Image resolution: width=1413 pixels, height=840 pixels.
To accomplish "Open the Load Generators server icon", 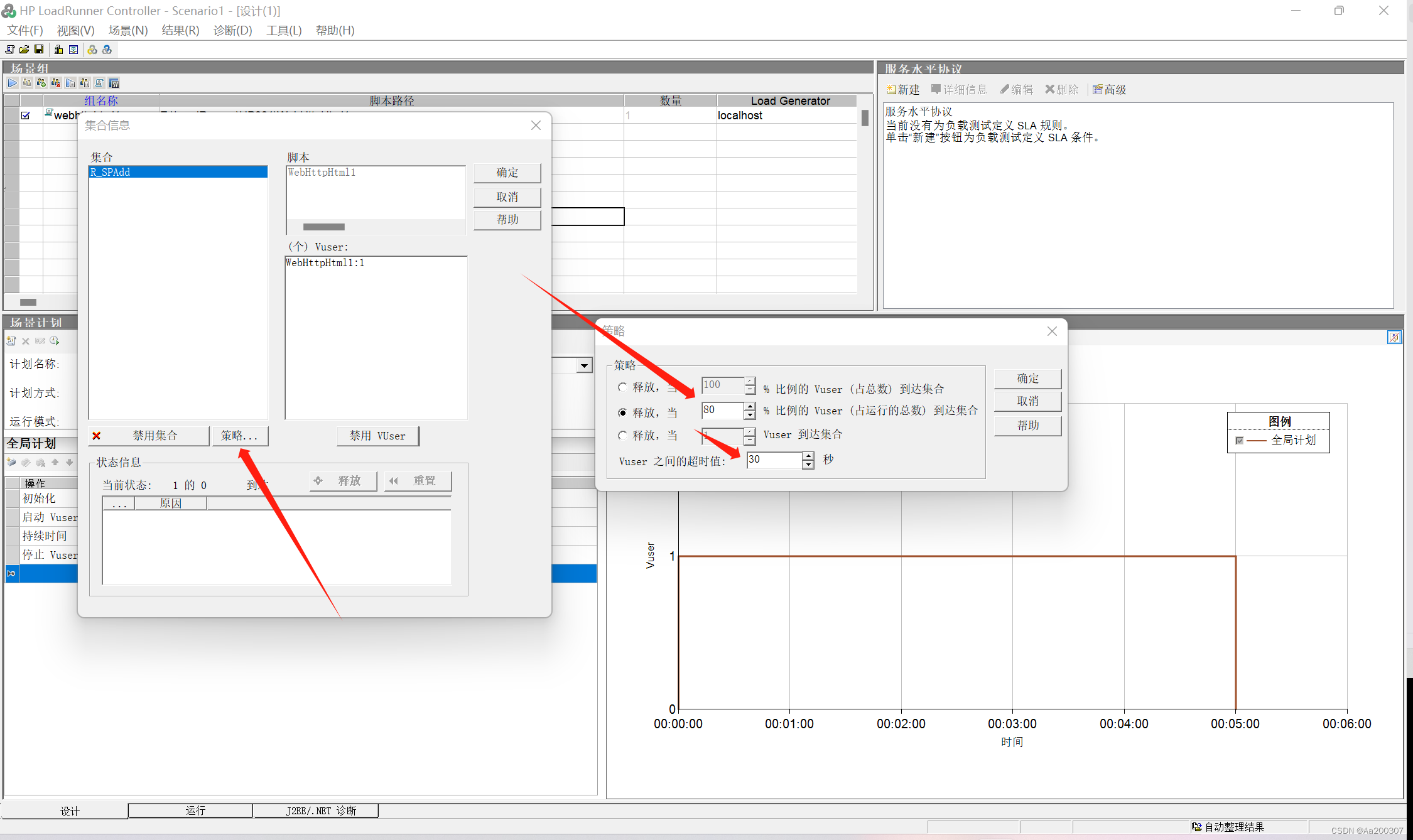I will (x=59, y=50).
